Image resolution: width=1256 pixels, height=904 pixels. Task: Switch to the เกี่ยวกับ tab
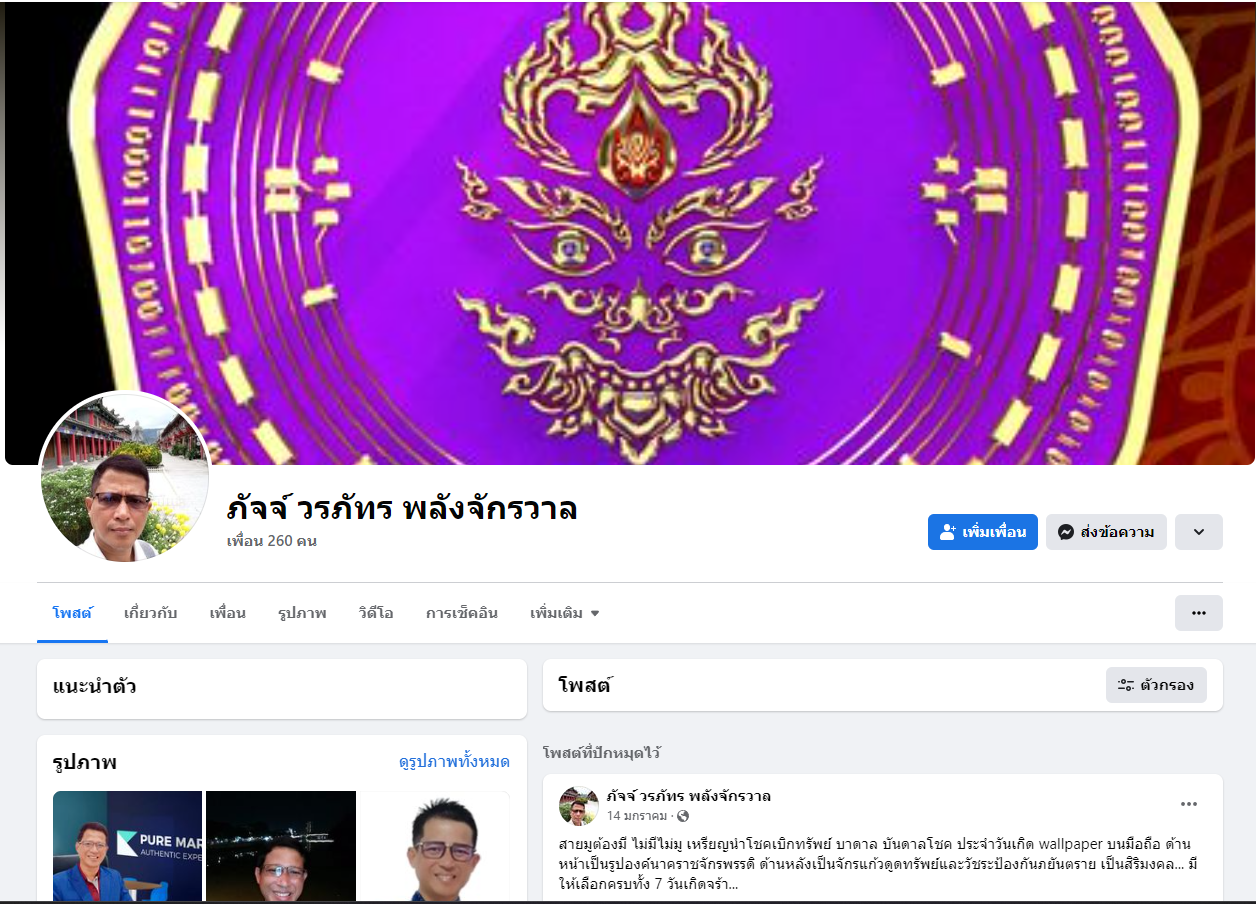(x=150, y=613)
